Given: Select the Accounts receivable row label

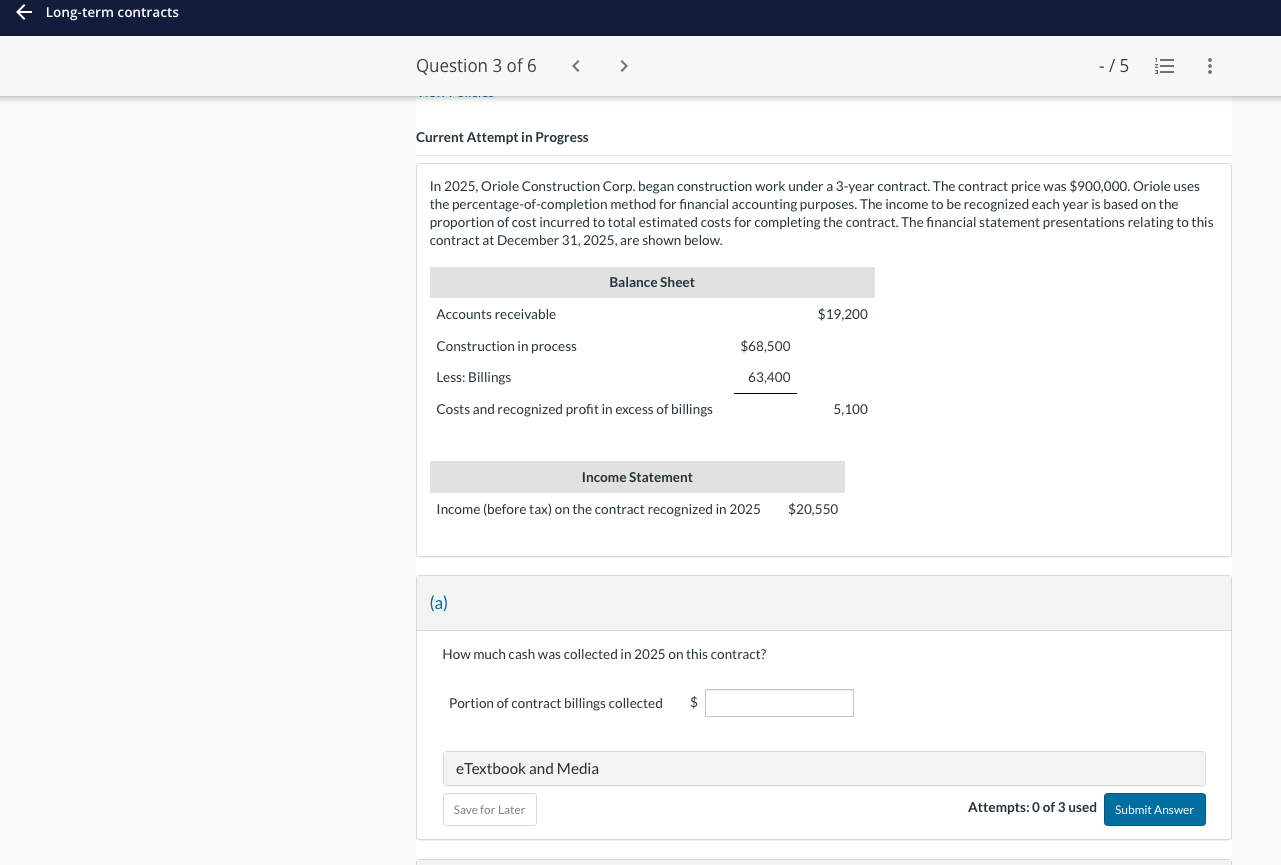Looking at the screenshot, I should click(496, 314).
